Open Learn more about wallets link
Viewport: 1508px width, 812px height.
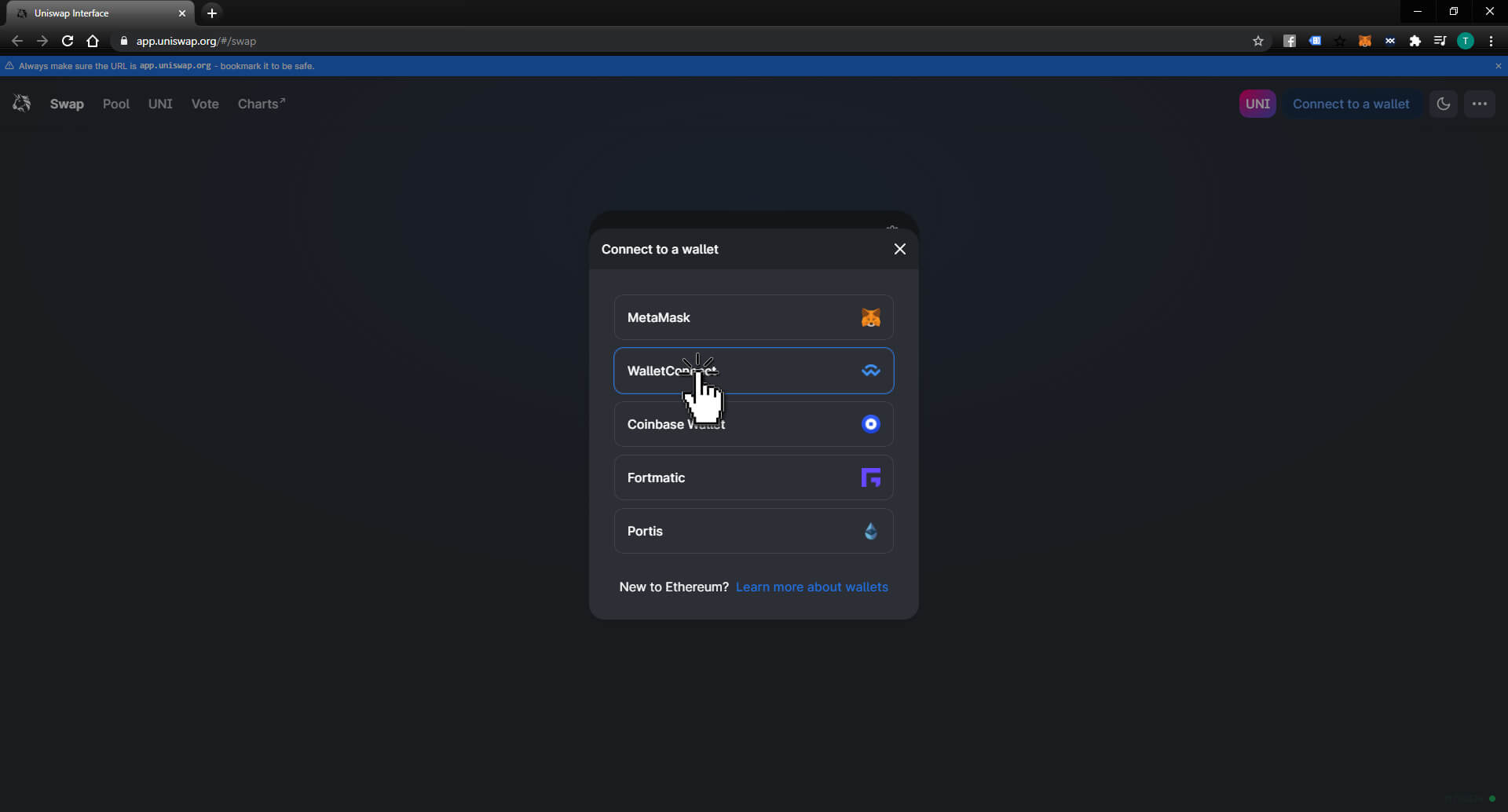coord(811,587)
